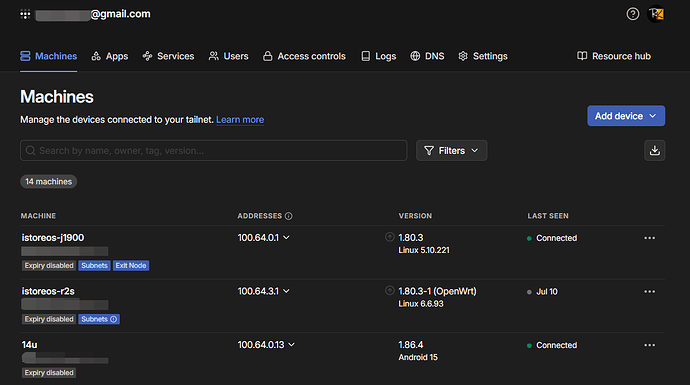
Task: Click update-available icon for istoreos-j1900
Action: click(x=389, y=237)
